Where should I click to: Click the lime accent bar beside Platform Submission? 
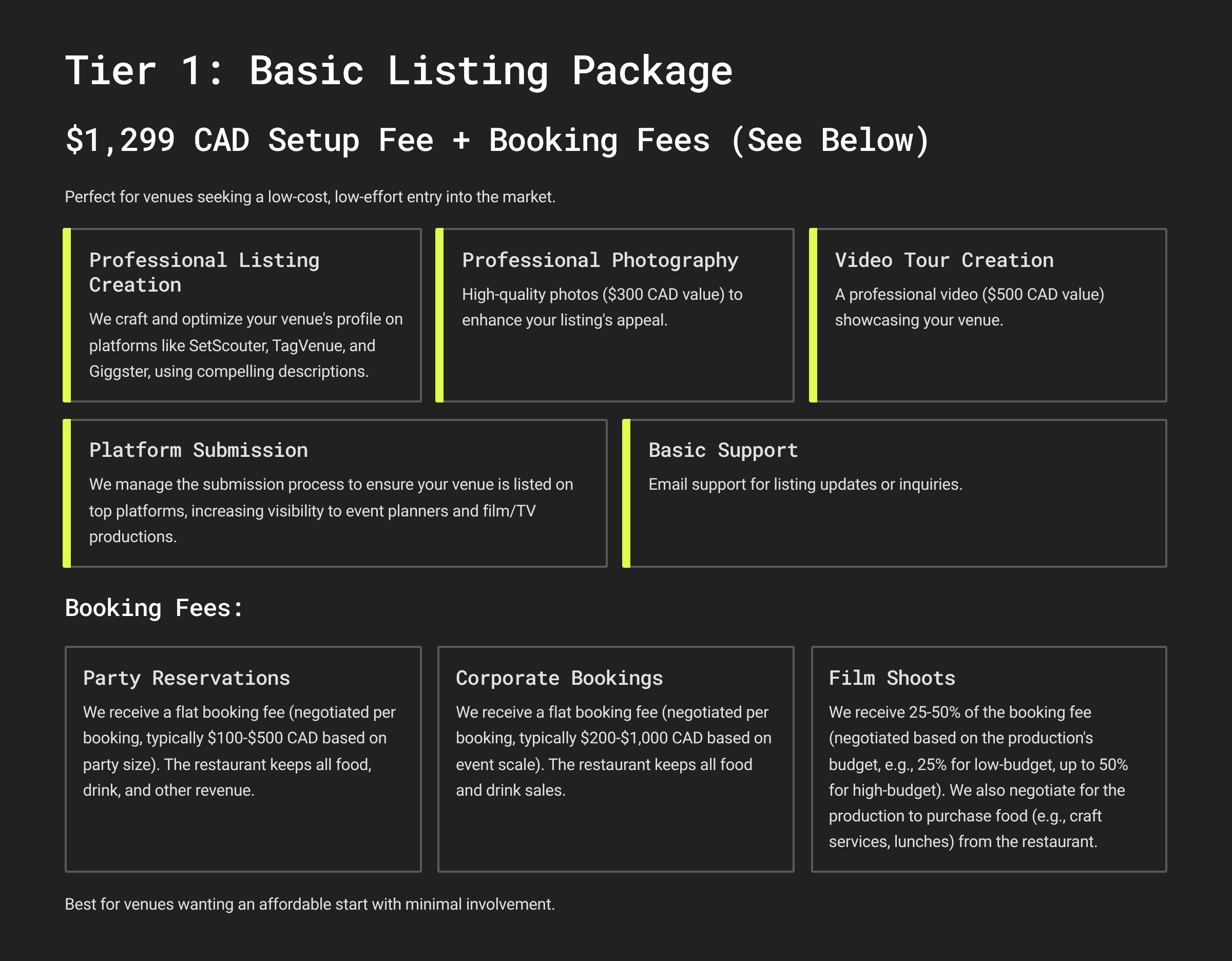67,493
